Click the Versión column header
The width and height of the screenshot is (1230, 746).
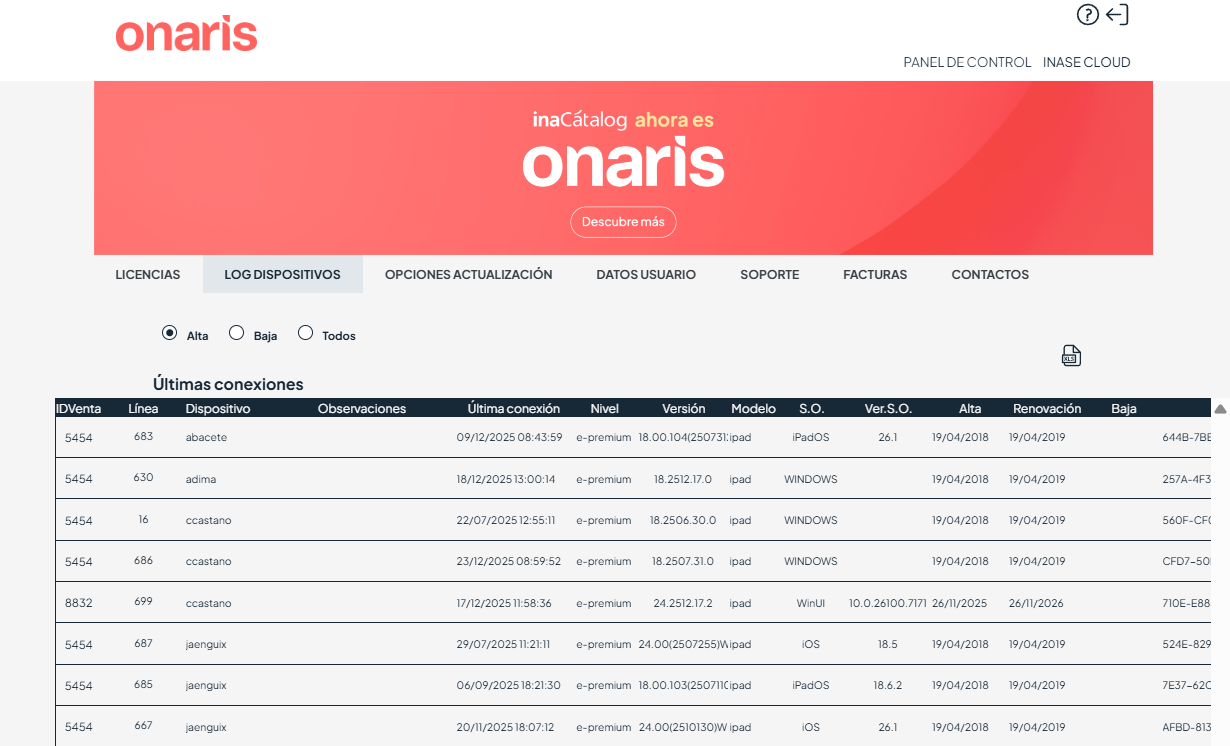click(x=683, y=408)
